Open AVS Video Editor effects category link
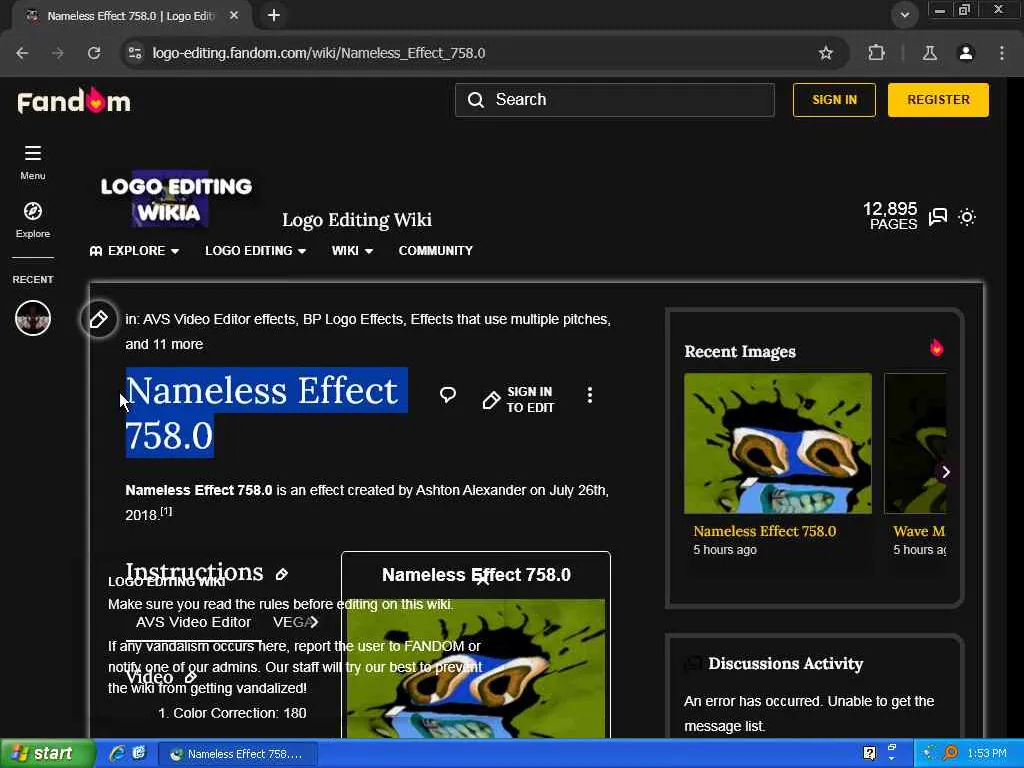1024x768 pixels. pyautogui.click(x=219, y=319)
